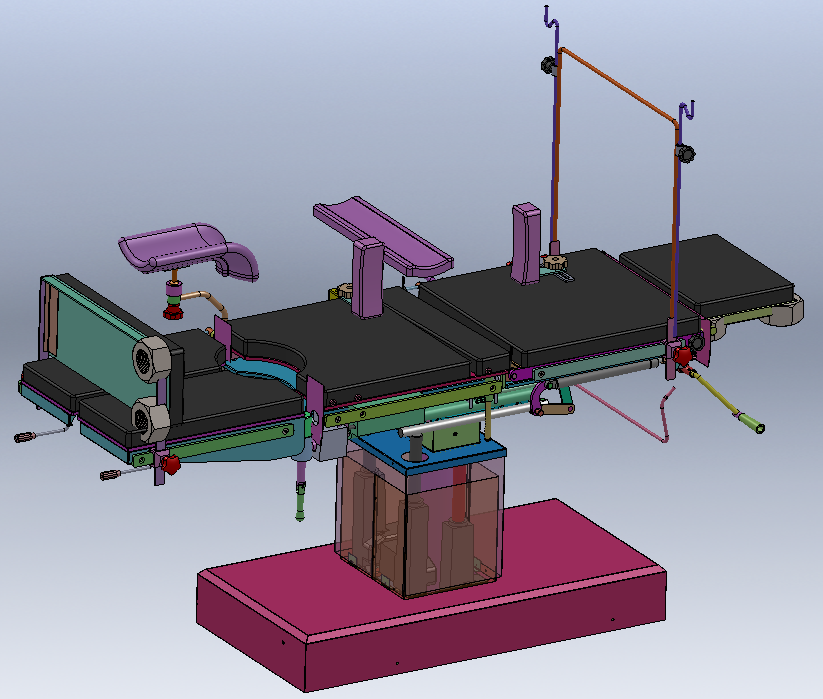Pick the red knob on the foot-end rail

pos(170,465)
